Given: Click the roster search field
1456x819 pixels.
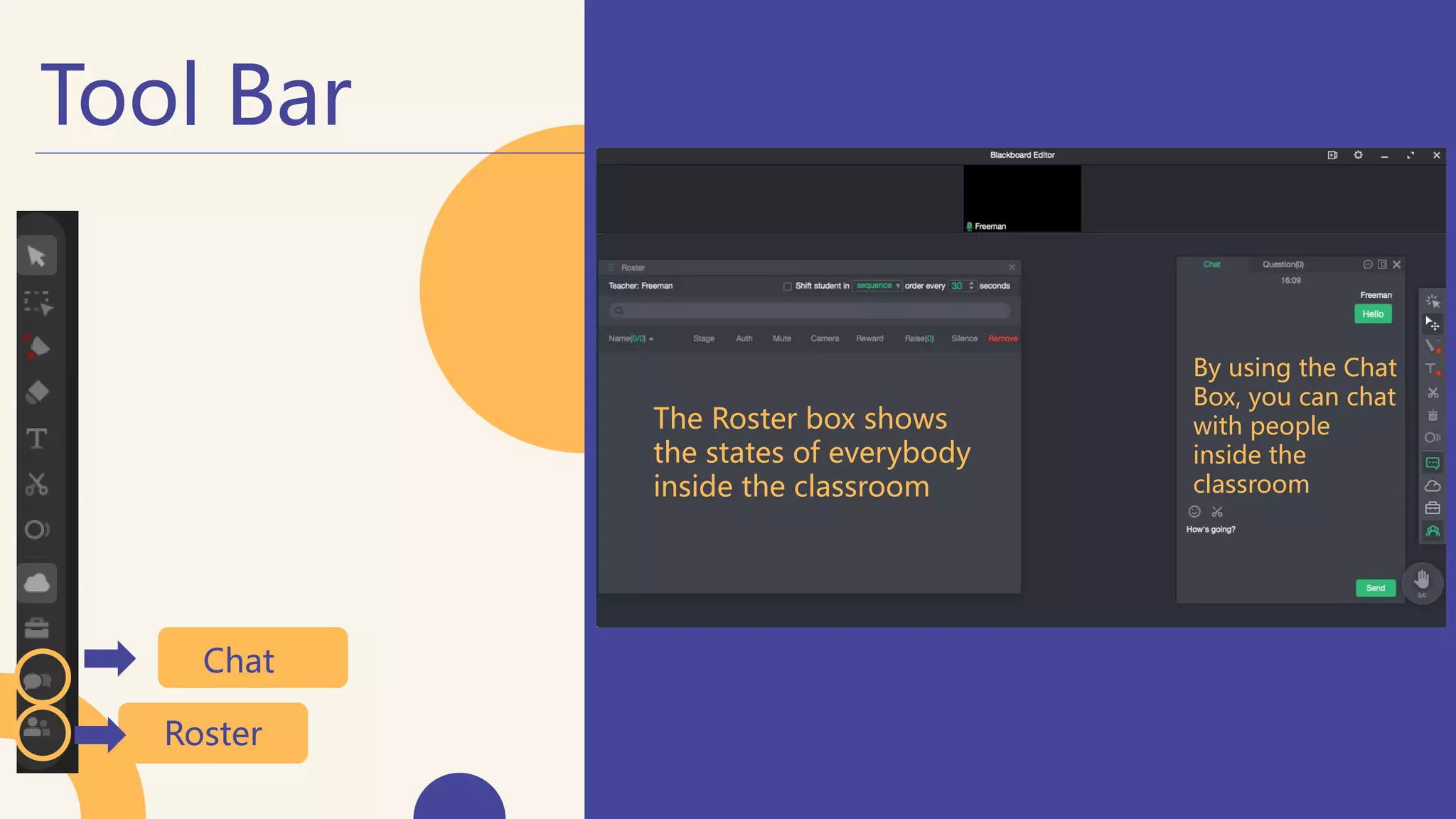Looking at the screenshot, I should pyautogui.click(x=809, y=311).
